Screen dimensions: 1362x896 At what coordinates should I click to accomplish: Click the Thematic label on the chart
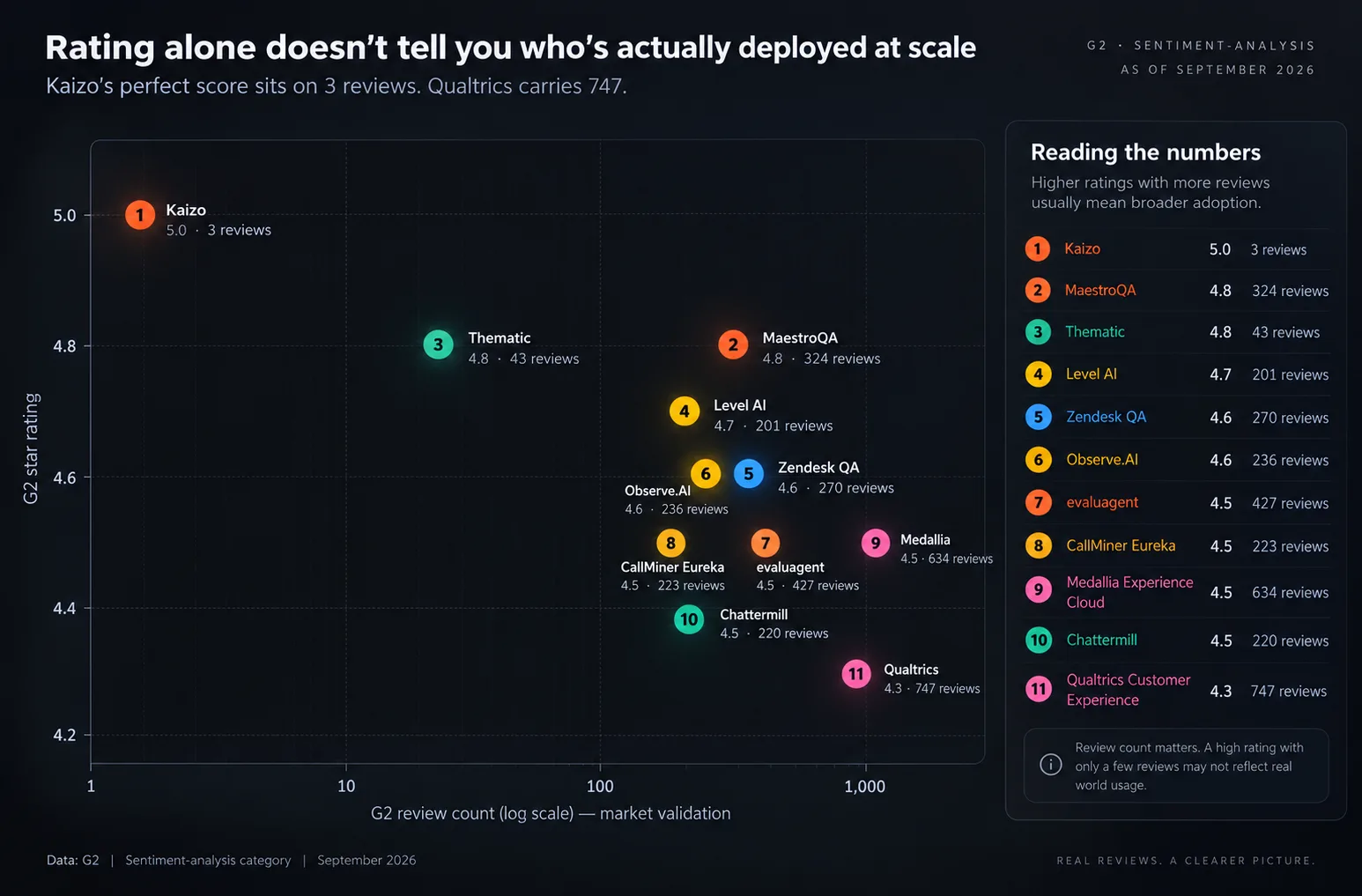coord(500,338)
